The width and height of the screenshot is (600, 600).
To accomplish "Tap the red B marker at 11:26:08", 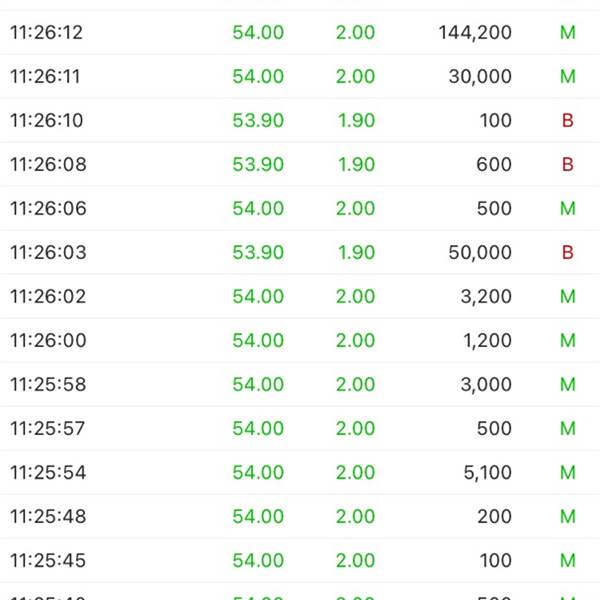I will click(x=567, y=165).
